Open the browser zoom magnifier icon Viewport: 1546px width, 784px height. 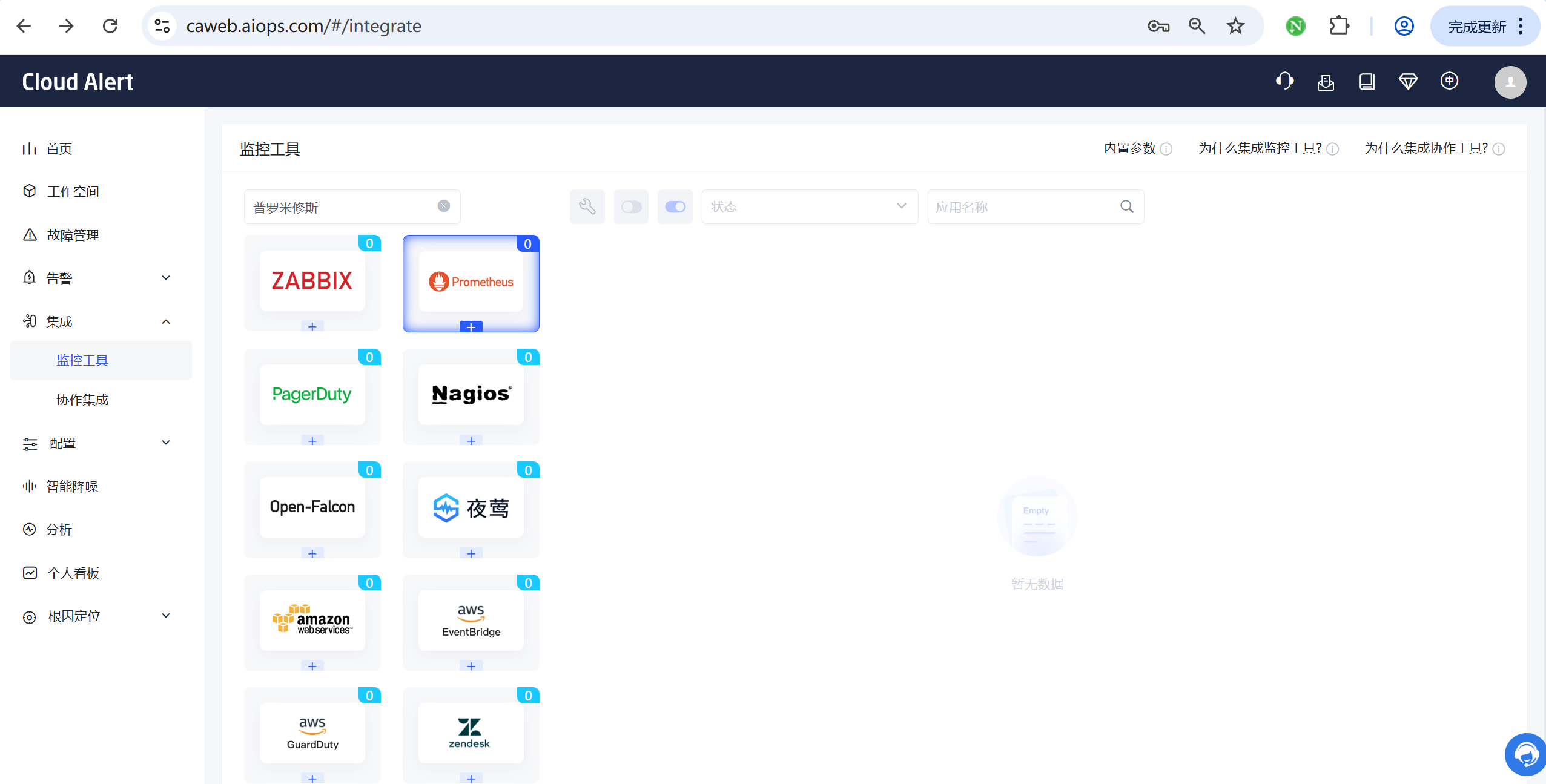pos(1197,26)
